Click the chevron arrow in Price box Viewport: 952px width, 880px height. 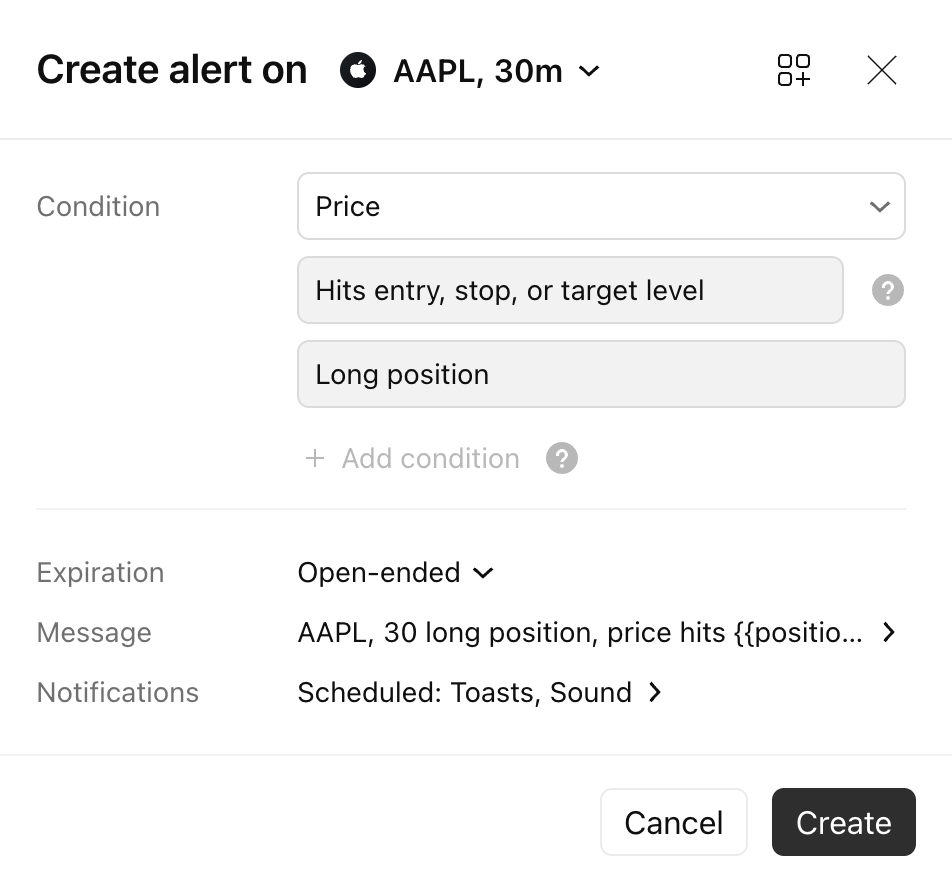879,206
